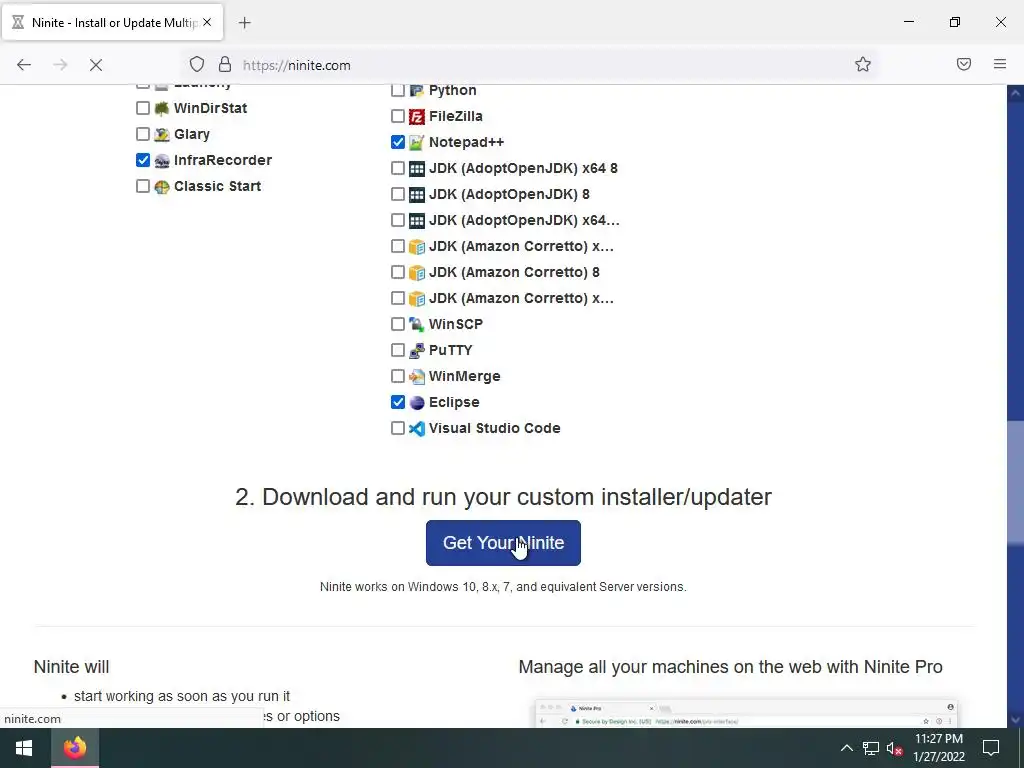
Task: Tick the FileZilla checkbox
Action: 398,116
